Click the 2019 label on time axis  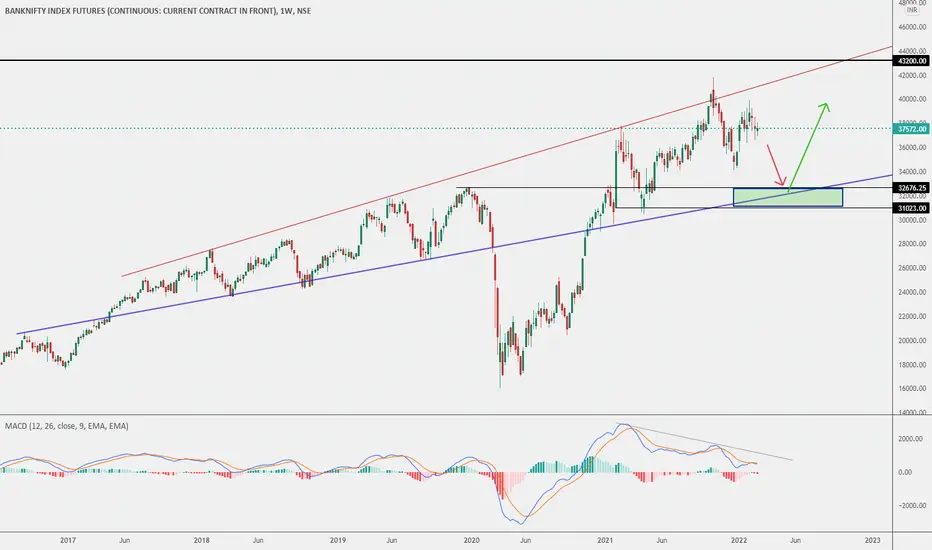338,540
